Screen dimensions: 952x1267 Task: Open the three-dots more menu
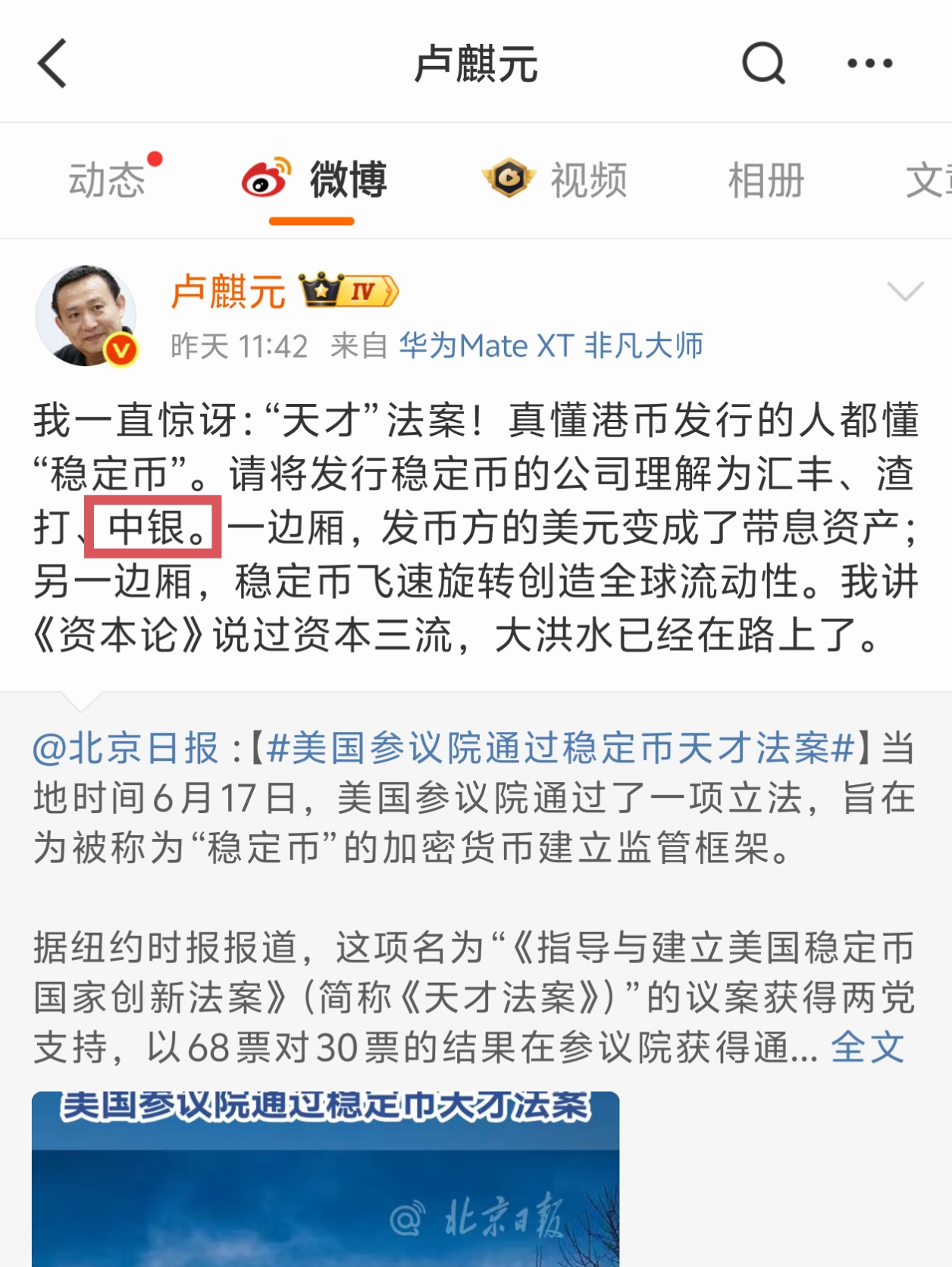[x=869, y=64]
